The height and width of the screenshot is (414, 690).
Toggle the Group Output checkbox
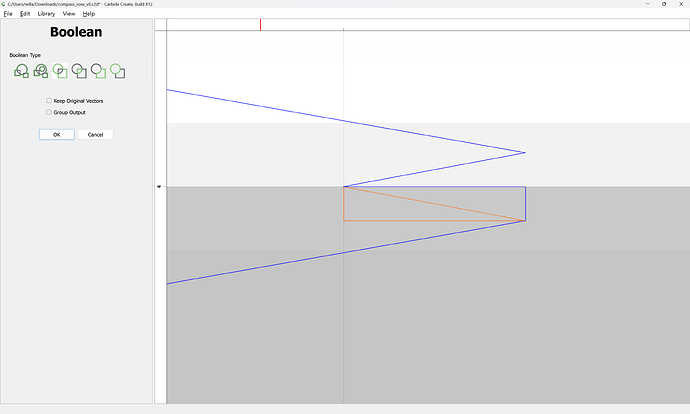(x=49, y=112)
